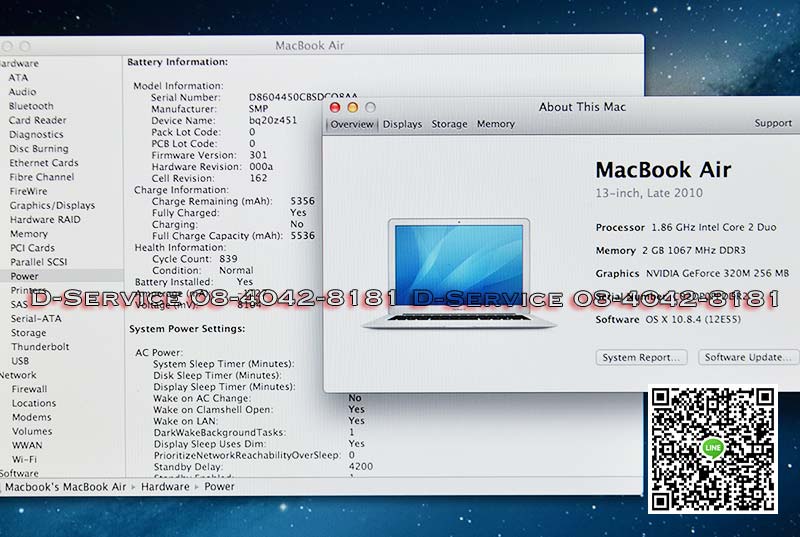
Task: Select Power in the sidebar
Action: (x=24, y=276)
